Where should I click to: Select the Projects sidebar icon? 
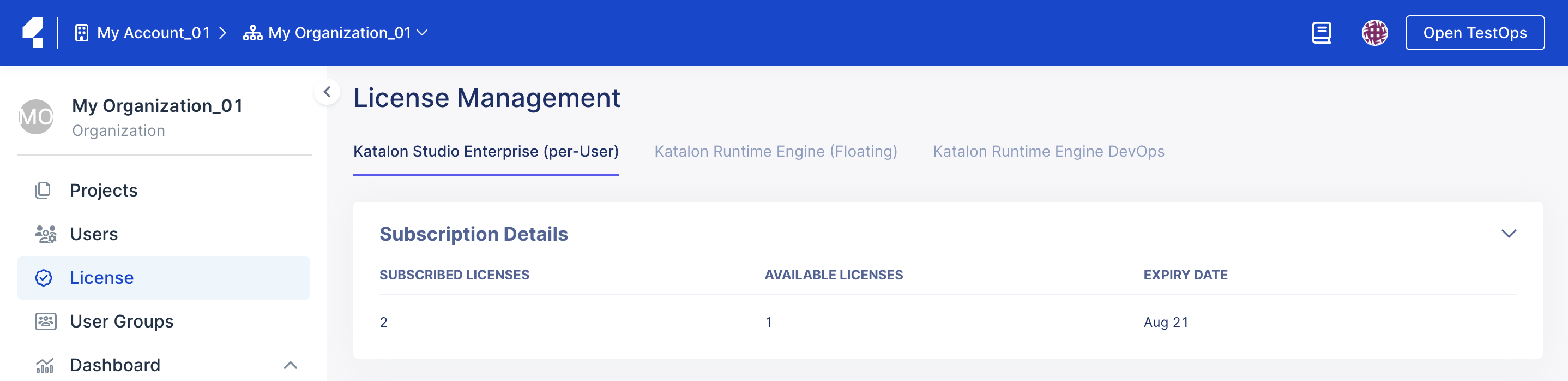(x=43, y=189)
